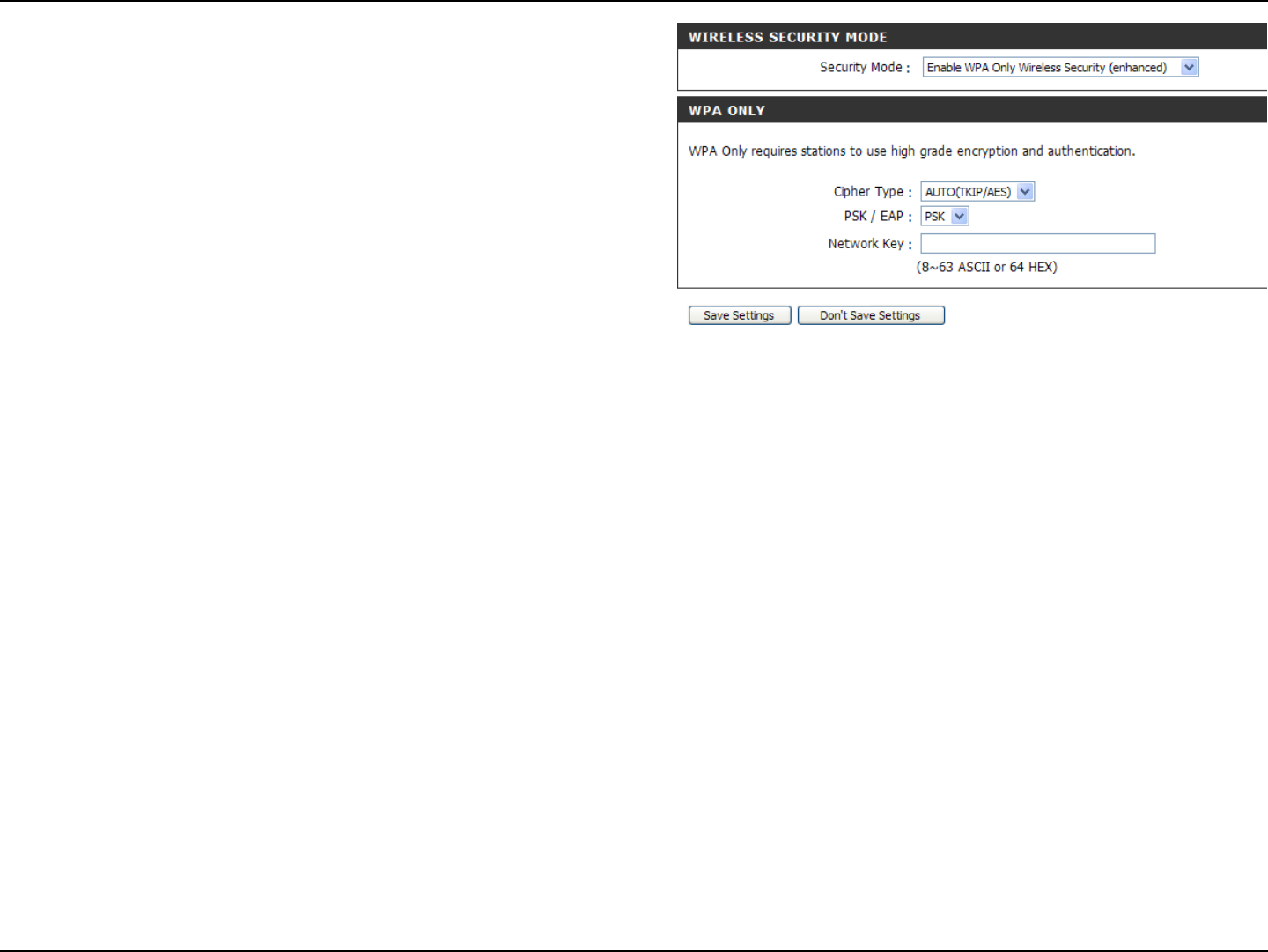Open the Security Mode dropdown

coord(1060,68)
